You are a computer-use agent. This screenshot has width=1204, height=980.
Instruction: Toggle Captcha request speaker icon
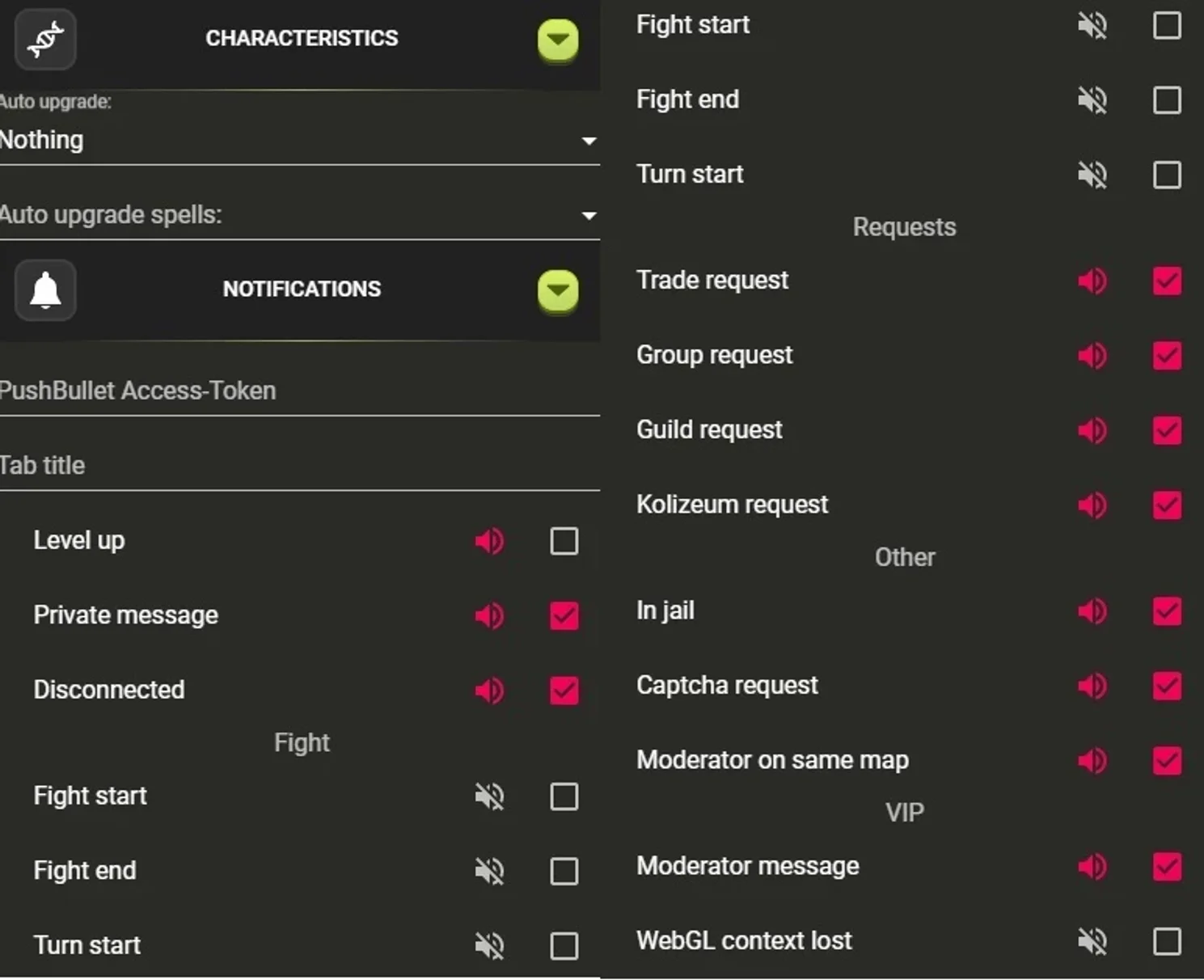pos(1092,686)
